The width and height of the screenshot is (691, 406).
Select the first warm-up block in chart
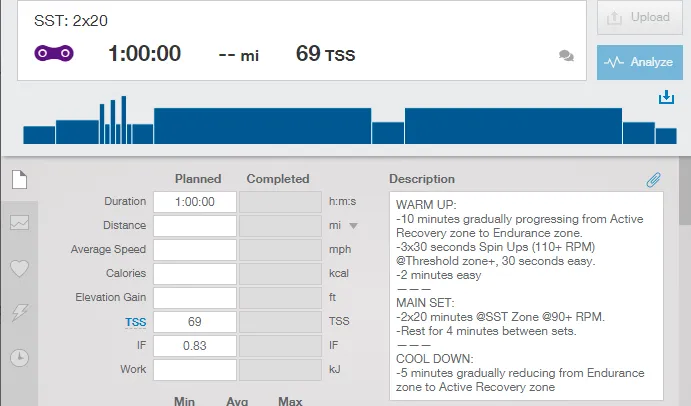pos(39,135)
